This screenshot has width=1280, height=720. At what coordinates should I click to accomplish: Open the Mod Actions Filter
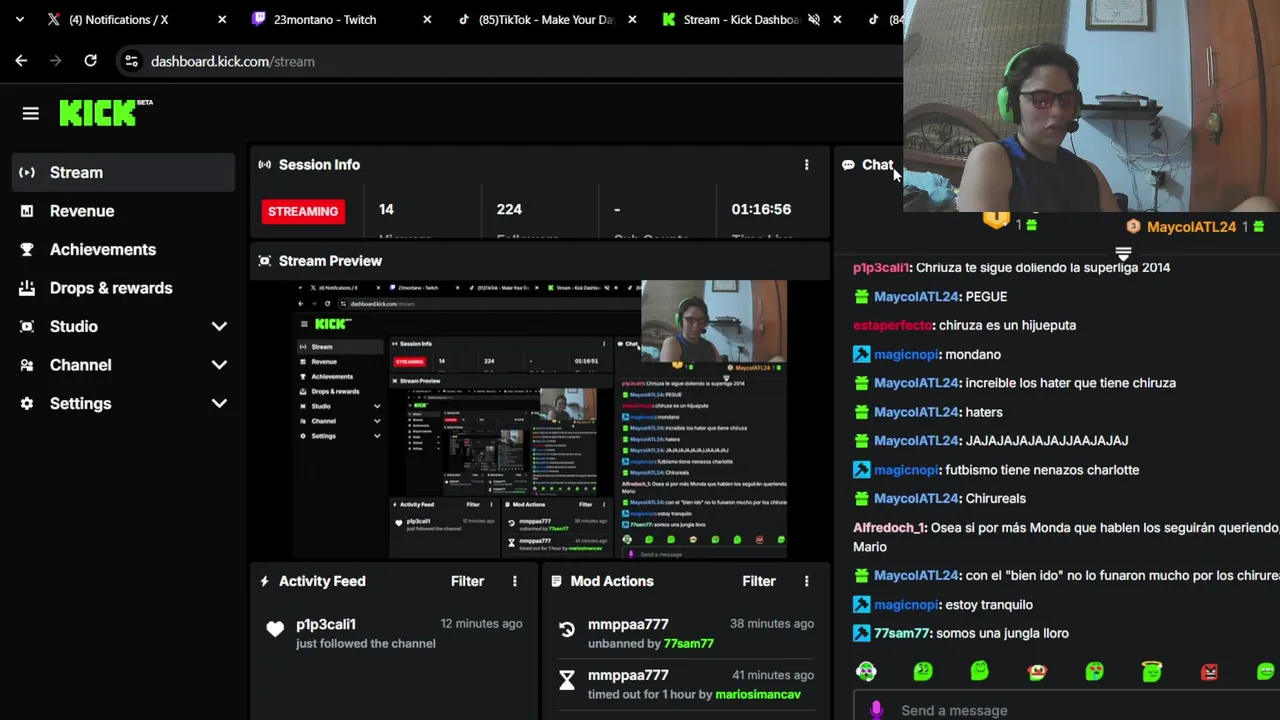point(759,581)
